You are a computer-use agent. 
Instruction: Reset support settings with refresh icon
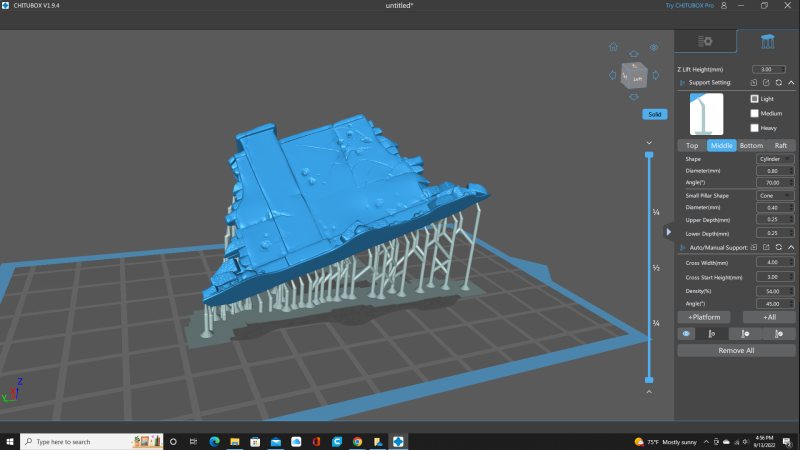(x=779, y=83)
